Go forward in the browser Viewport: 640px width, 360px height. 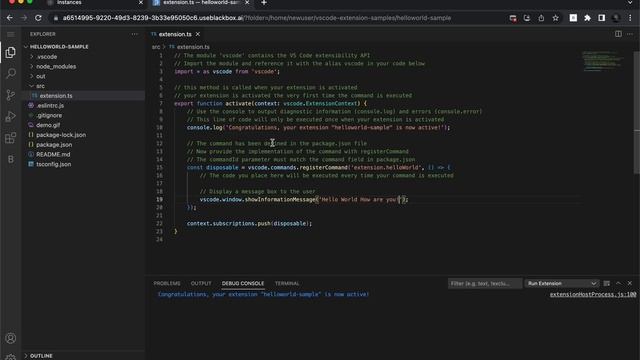[x=24, y=18]
